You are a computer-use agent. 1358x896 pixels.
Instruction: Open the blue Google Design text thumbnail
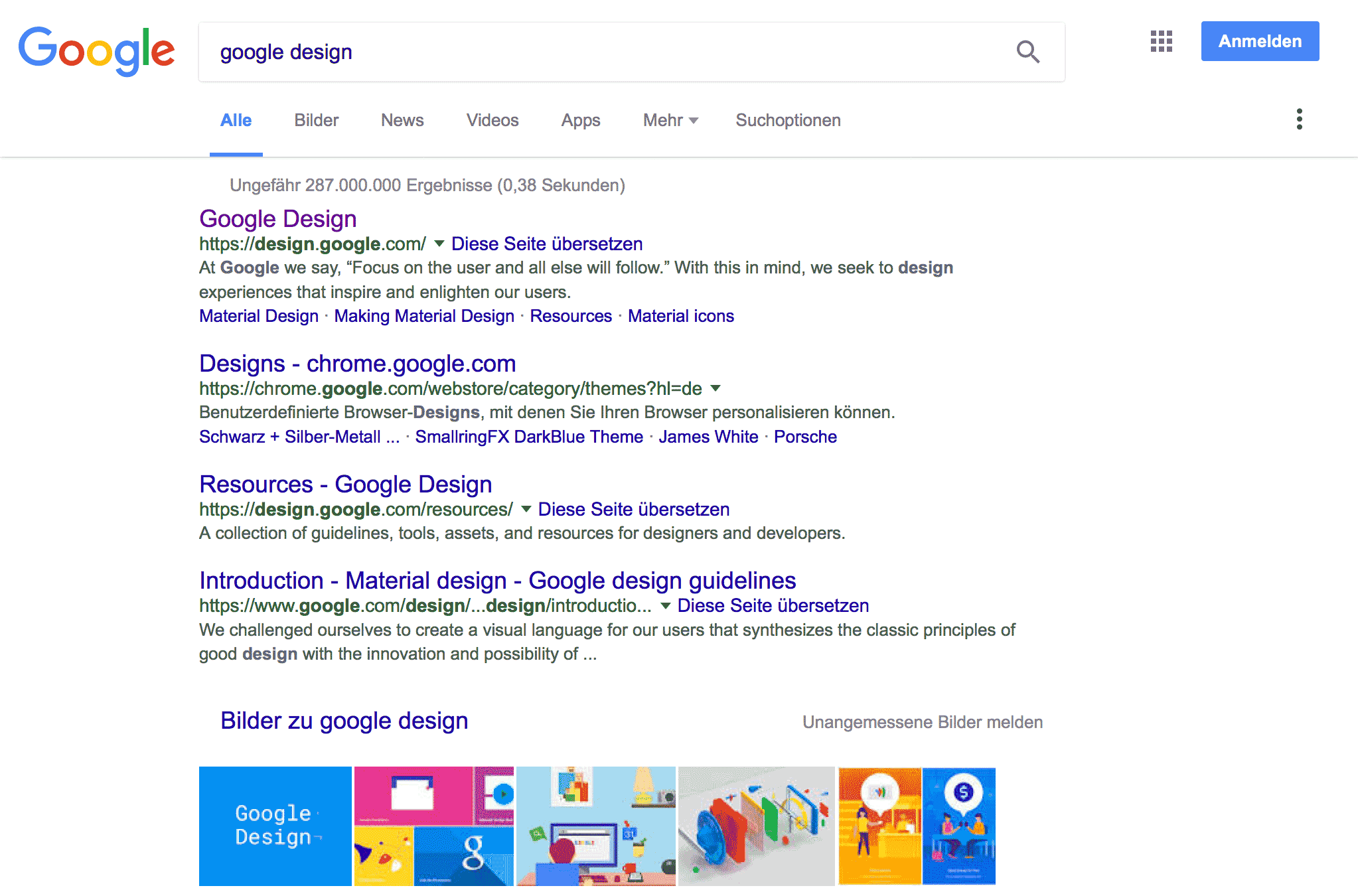pyautogui.click(x=275, y=826)
